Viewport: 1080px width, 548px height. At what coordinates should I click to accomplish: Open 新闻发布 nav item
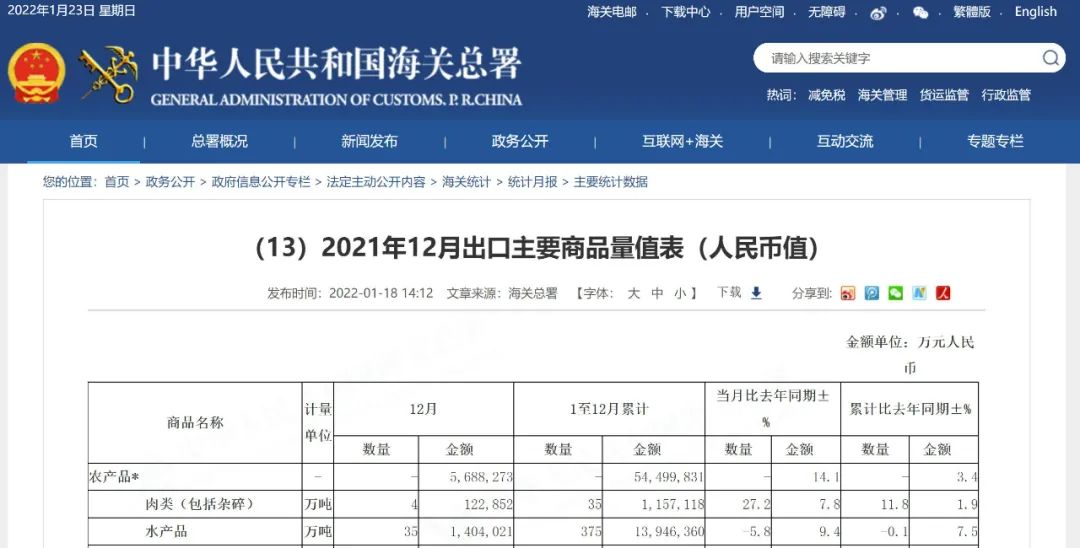click(x=369, y=141)
